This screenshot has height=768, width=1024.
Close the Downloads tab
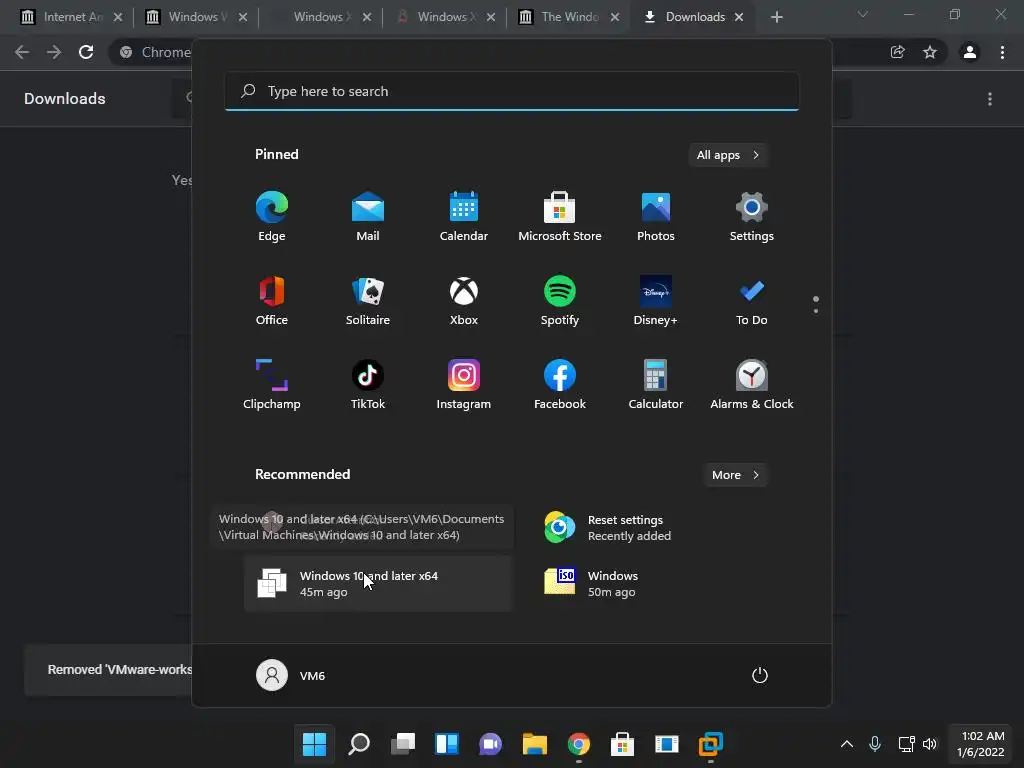click(x=739, y=17)
